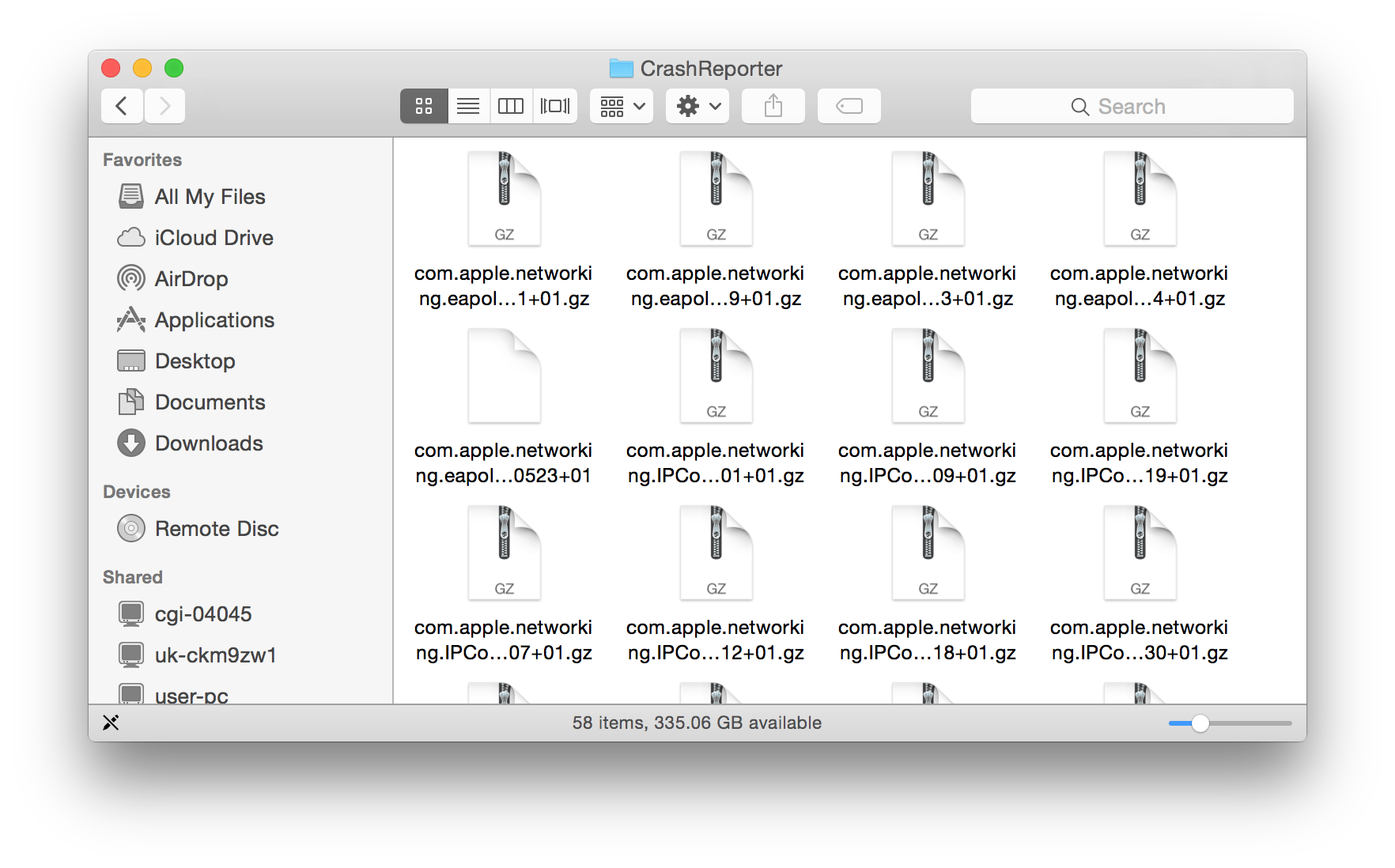Select GZ file icon for IPCo...19+01.gz

pos(1140,376)
